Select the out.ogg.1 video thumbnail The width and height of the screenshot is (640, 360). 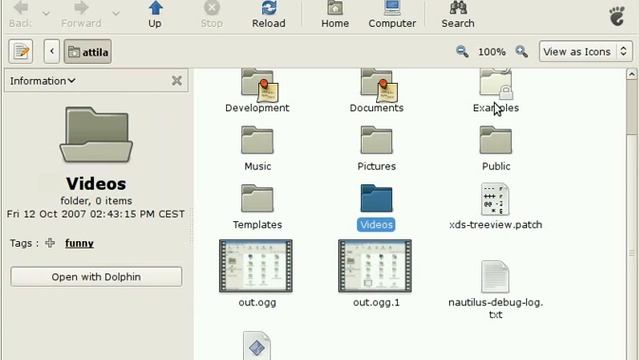coord(375,266)
